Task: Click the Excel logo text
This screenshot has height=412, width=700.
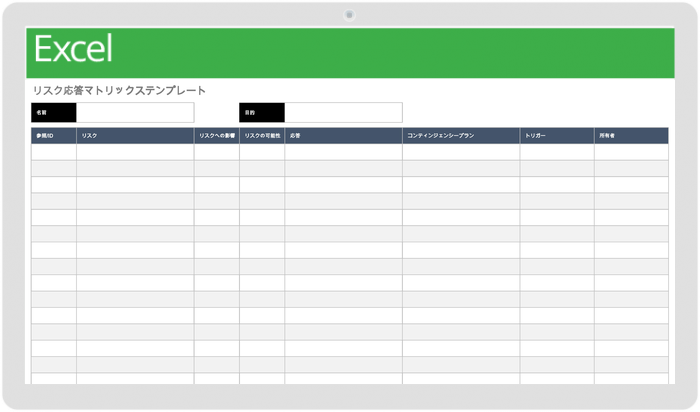Action: pyautogui.click(x=73, y=49)
